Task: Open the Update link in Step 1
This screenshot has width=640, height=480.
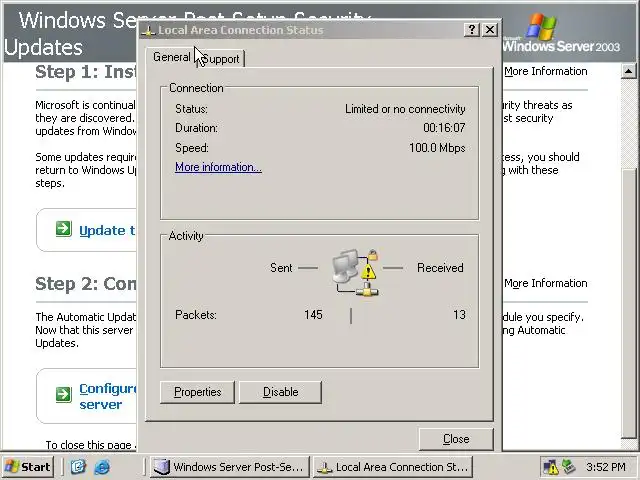Action: (x=107, y=231)
